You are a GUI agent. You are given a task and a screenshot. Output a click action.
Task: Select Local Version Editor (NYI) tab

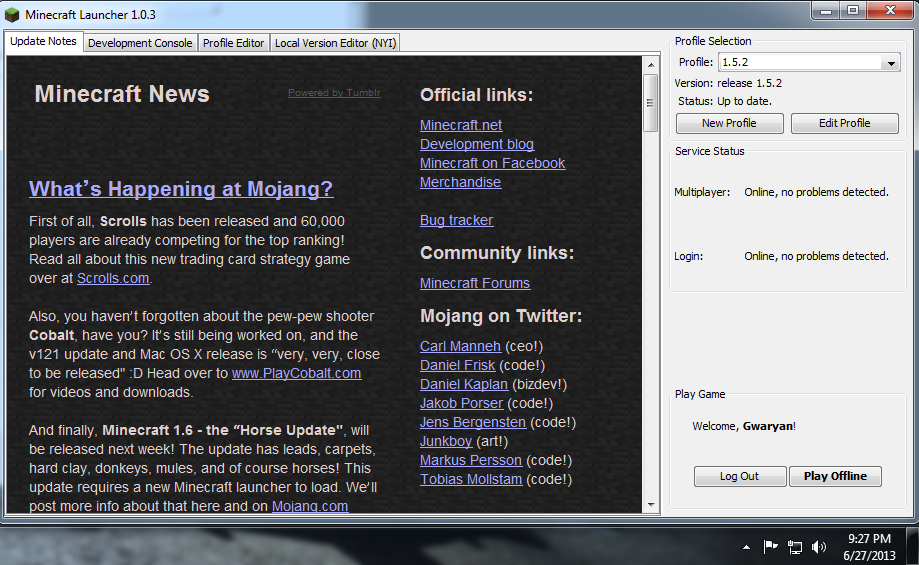pos(335,43)
